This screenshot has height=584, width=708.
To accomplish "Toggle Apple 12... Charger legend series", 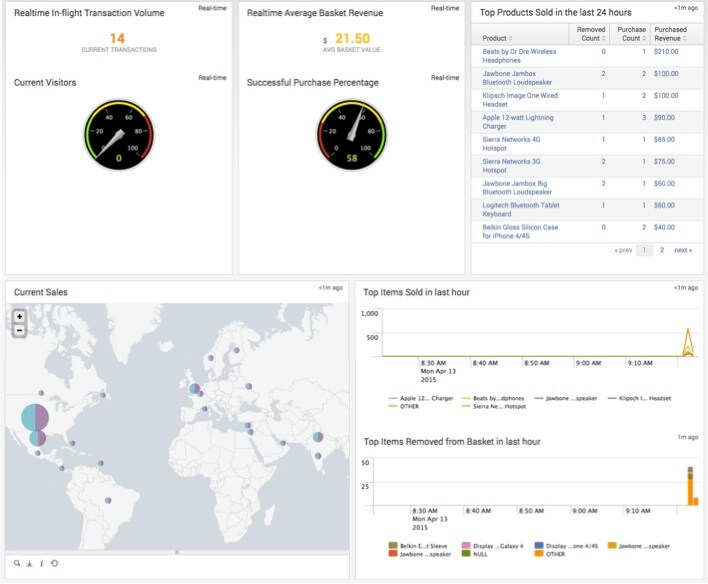I will click(421, 398).
